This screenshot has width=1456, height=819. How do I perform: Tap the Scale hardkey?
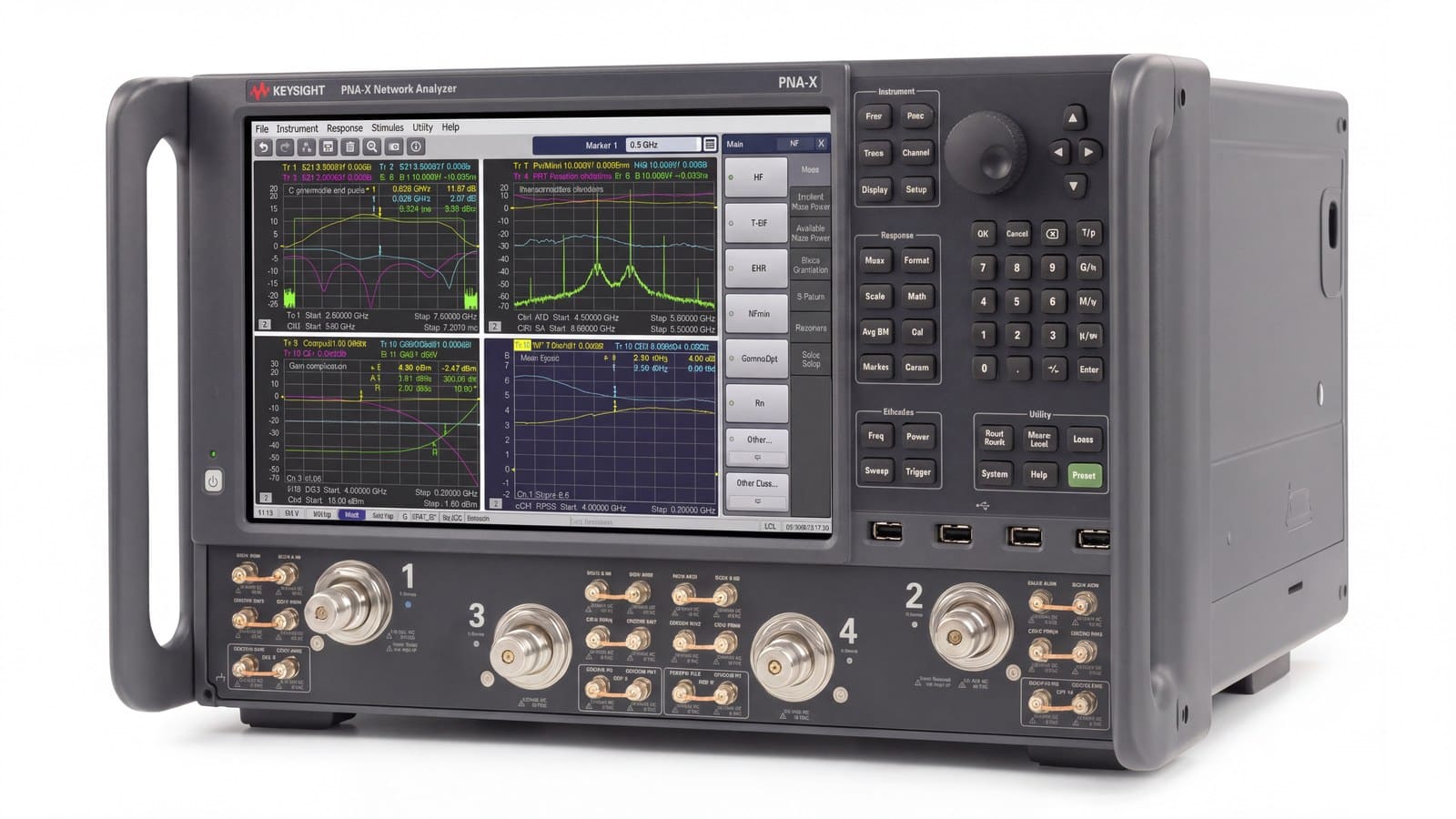875,296
